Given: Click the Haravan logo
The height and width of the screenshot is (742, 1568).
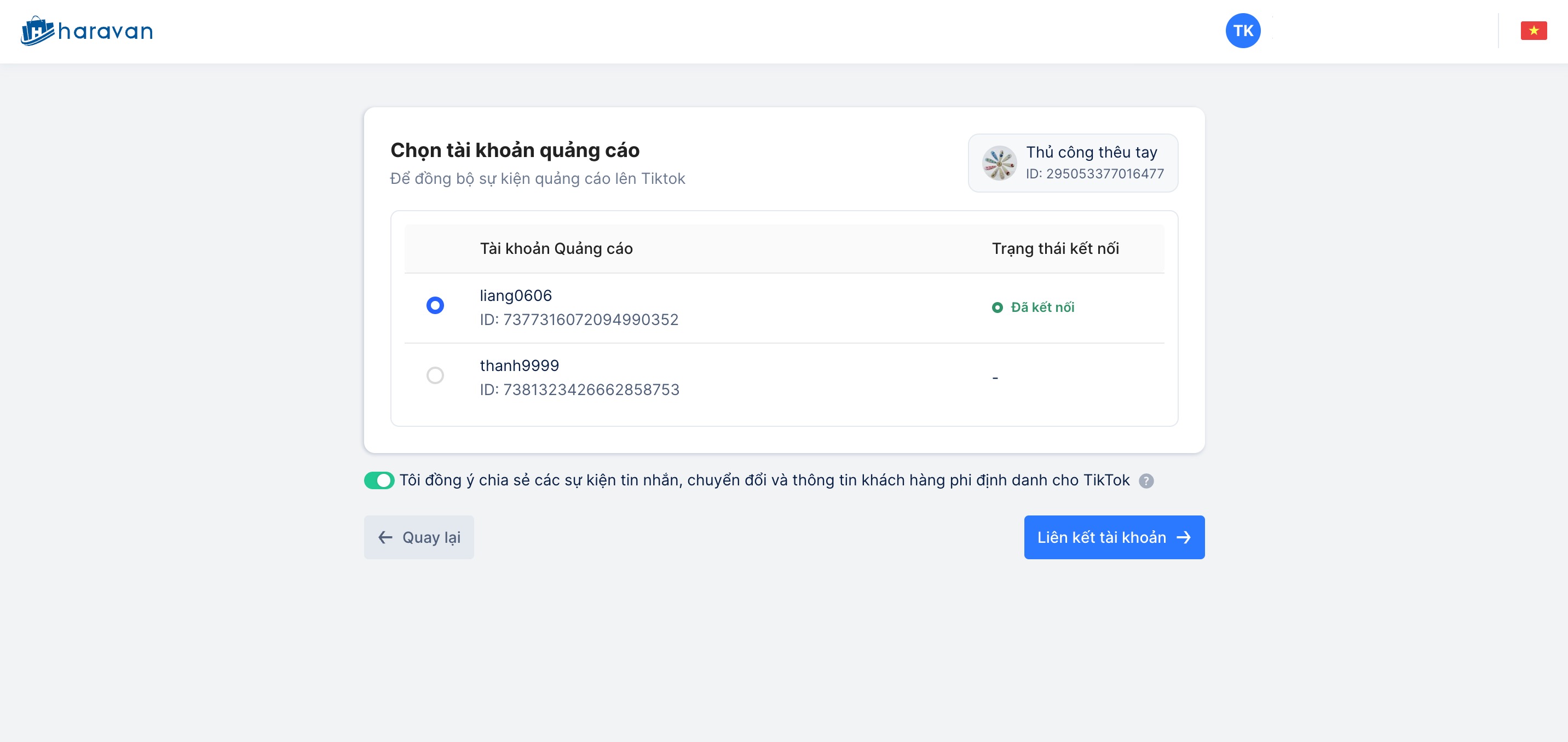Looking at the screenshot, I should click(87, 31).
